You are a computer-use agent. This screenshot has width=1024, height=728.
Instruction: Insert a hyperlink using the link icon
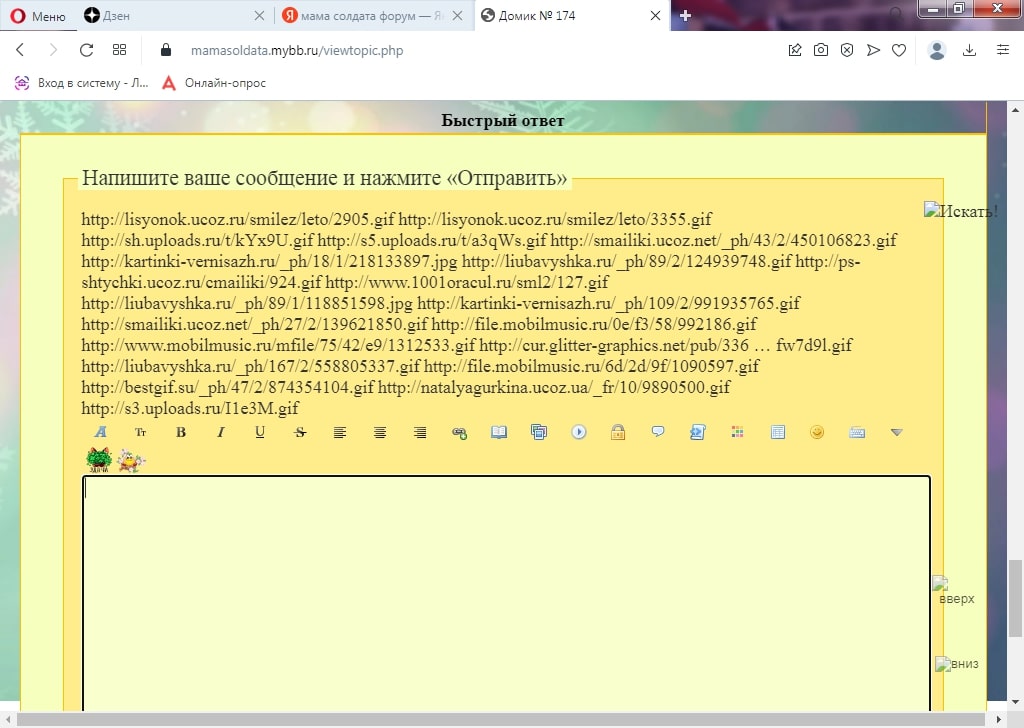pos(459,432)
